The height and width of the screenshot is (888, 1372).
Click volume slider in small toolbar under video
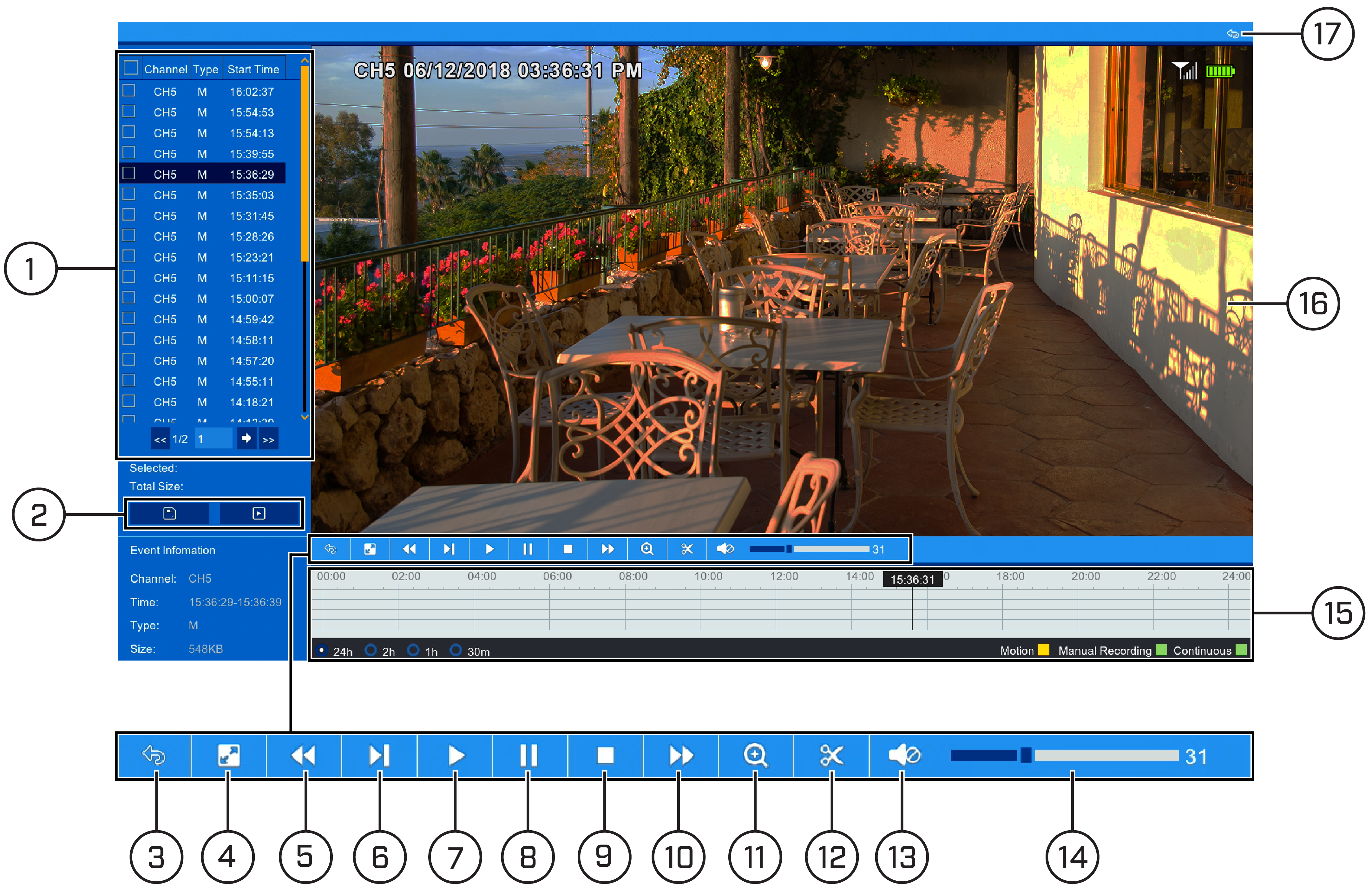coord(809,549)
